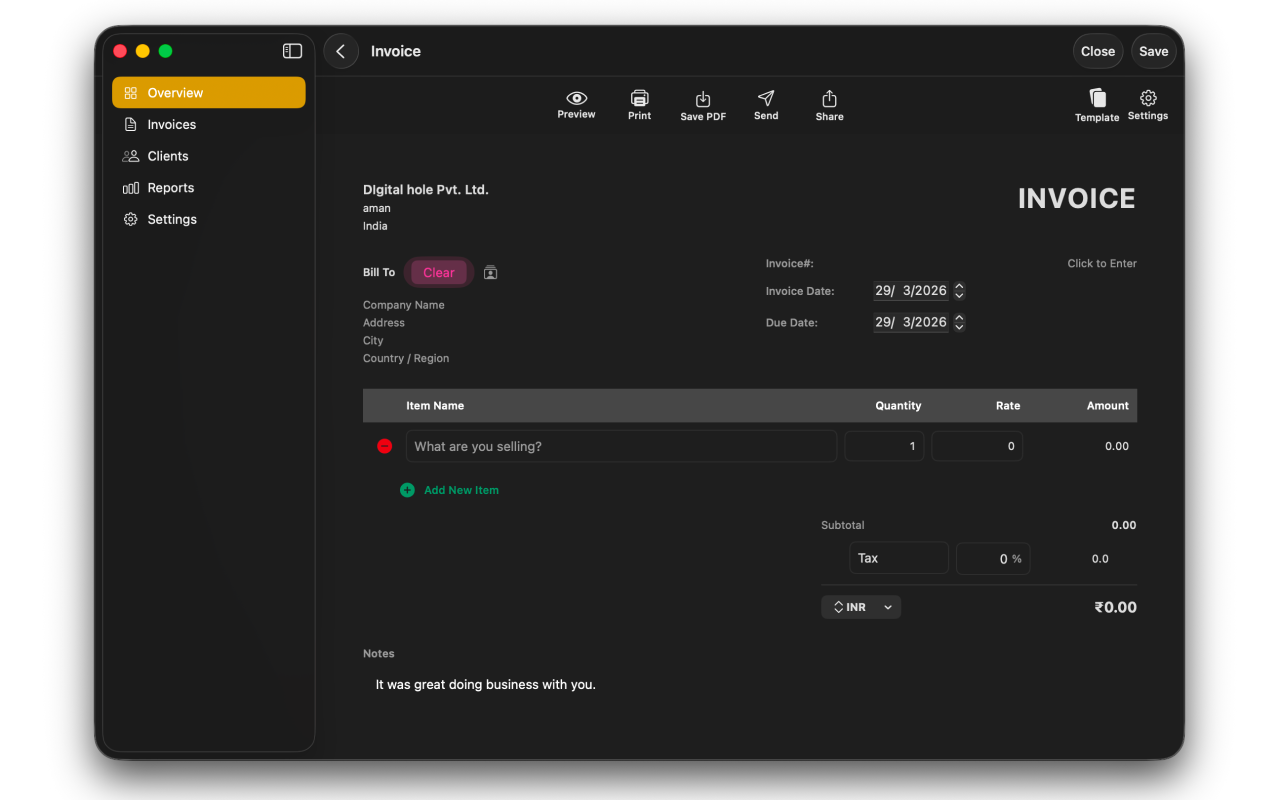Adjust Invoice Date with stepper arrows
This screenshot has width=1280, height=800.
coord(959,291)
